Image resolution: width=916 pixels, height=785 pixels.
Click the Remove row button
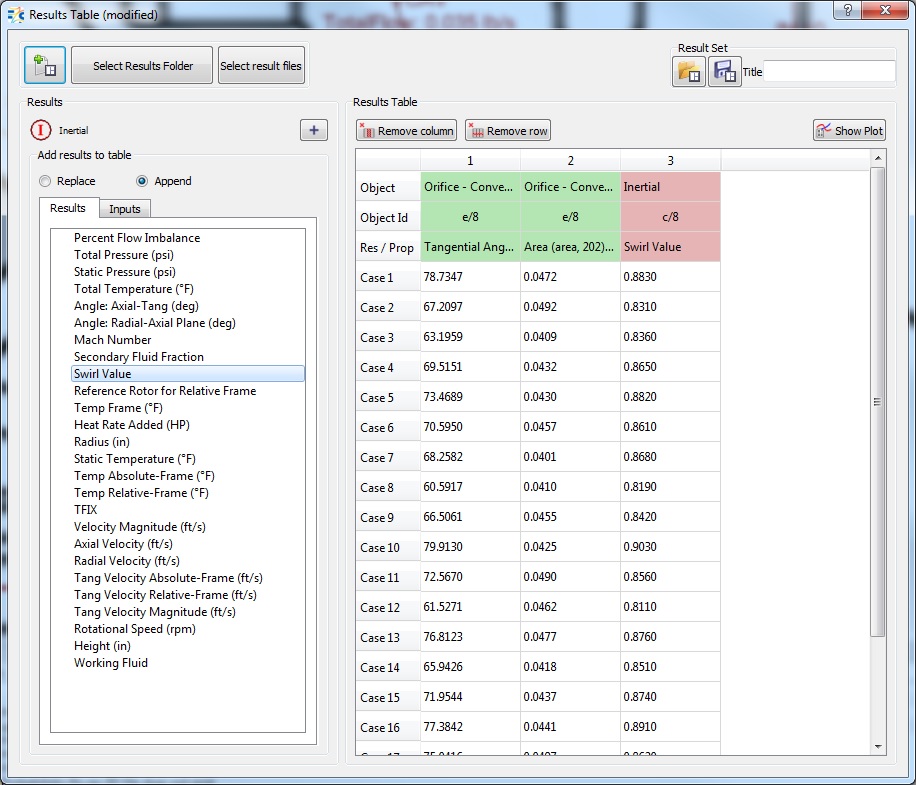tap(508, 131)
